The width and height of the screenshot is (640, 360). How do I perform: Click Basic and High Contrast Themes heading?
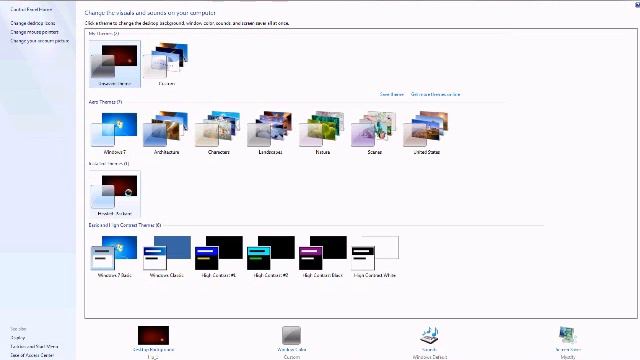(x=125, y=225)
